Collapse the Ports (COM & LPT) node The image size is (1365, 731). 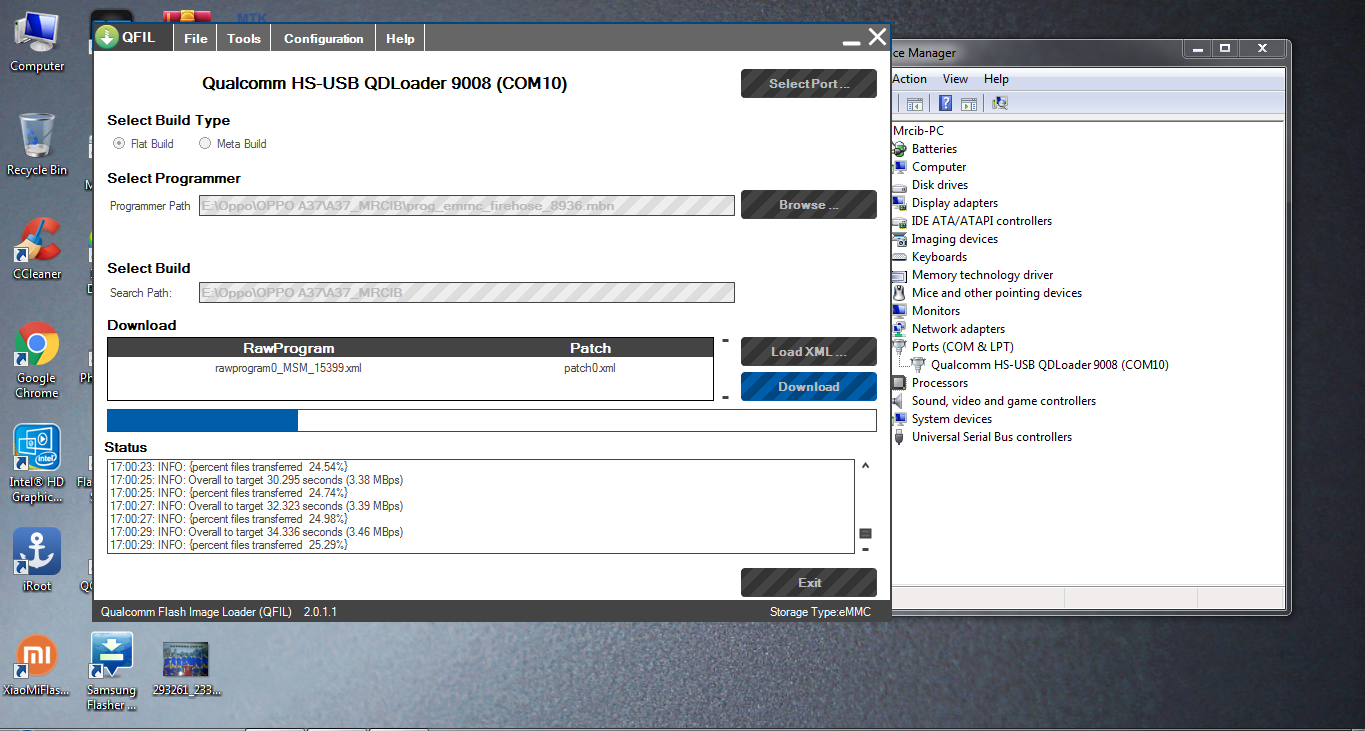click(x=962, y=347)
